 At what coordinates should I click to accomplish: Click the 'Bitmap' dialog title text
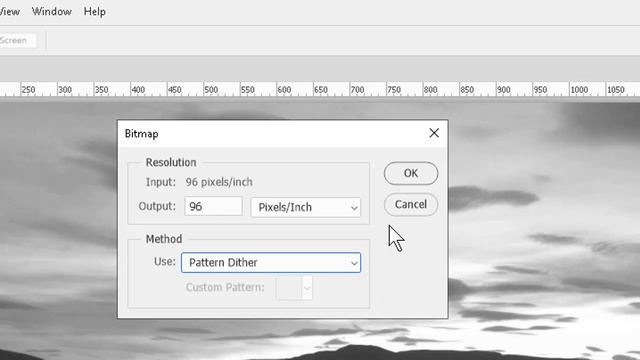(141, 134)
